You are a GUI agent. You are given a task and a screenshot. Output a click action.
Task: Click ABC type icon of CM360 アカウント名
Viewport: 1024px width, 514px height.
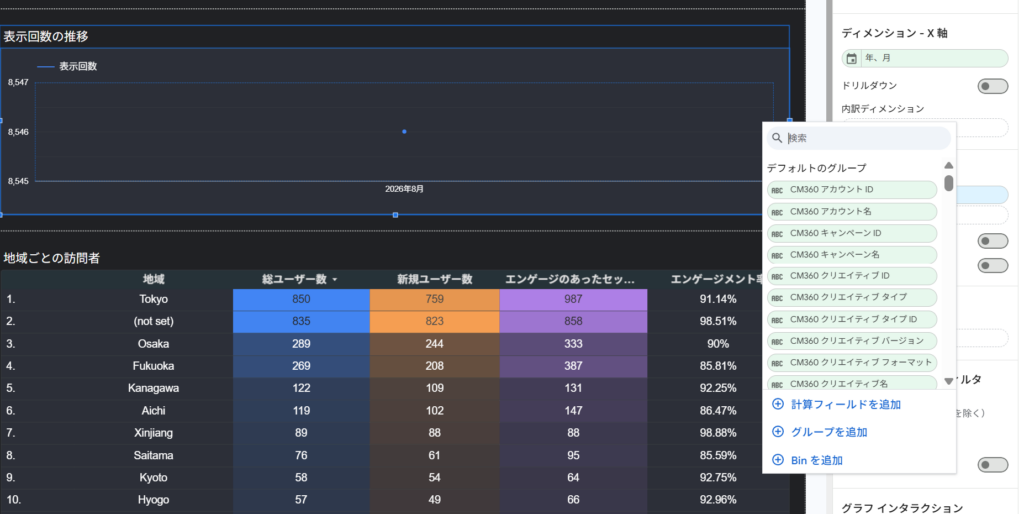[x=777, y=212]
